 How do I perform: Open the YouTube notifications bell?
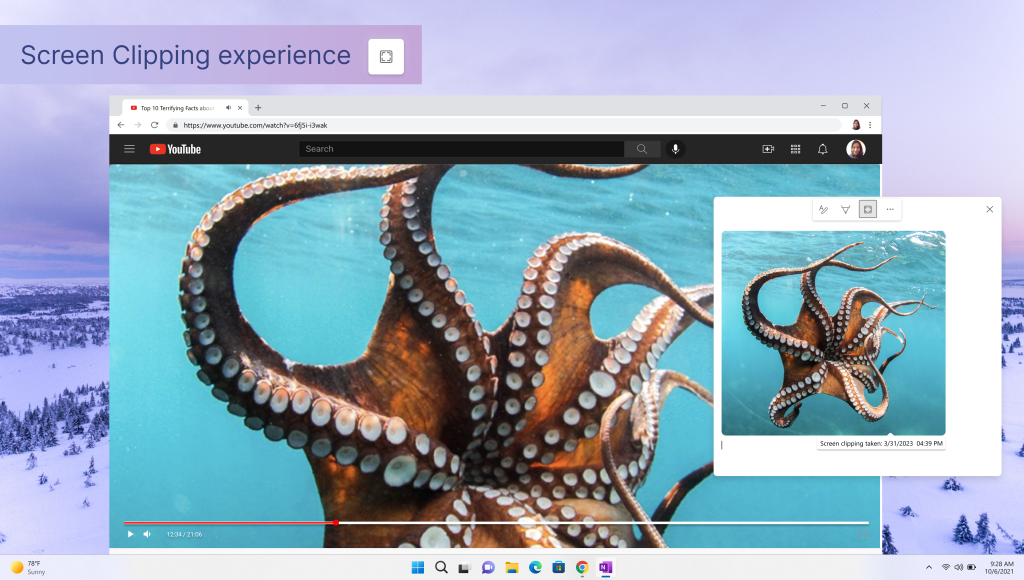[x=821, y=149]
